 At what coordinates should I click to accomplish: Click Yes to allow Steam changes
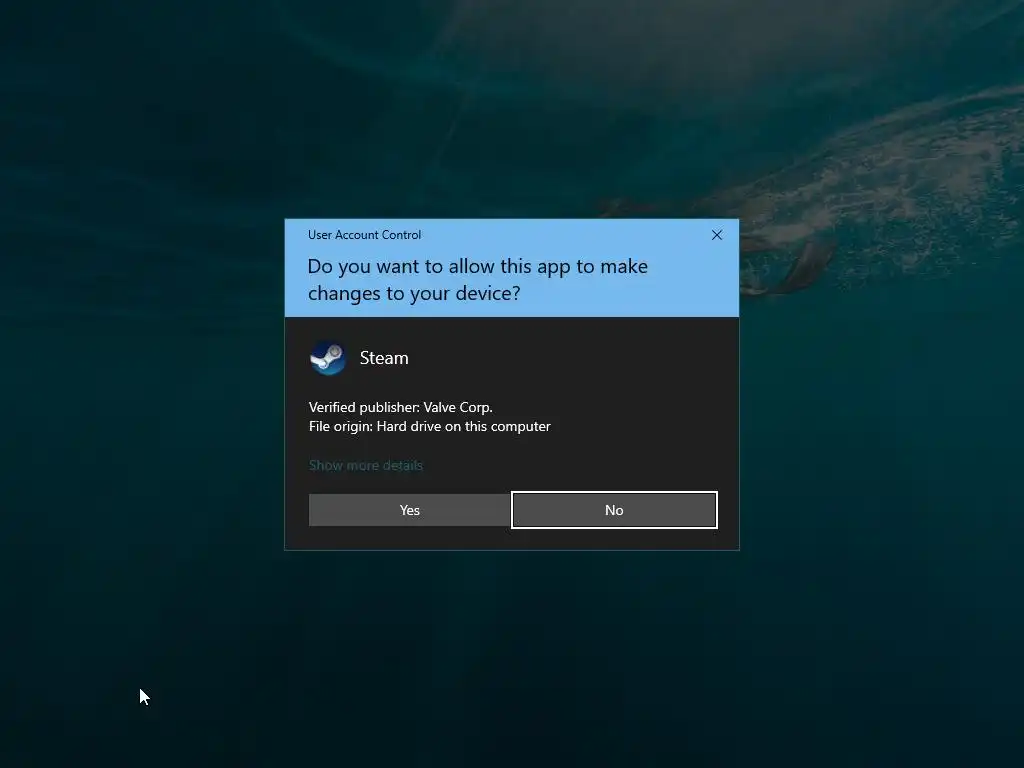(x=409, y=510)
